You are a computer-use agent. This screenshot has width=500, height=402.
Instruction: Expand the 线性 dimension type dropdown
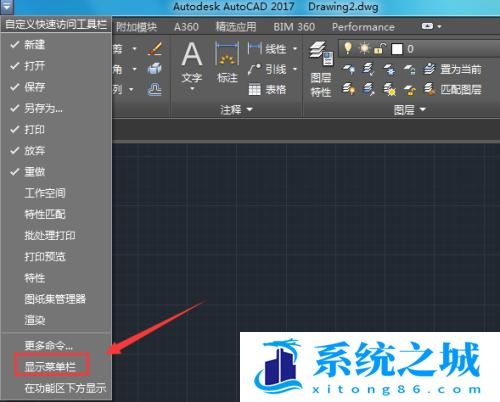[x=295, y=49]
